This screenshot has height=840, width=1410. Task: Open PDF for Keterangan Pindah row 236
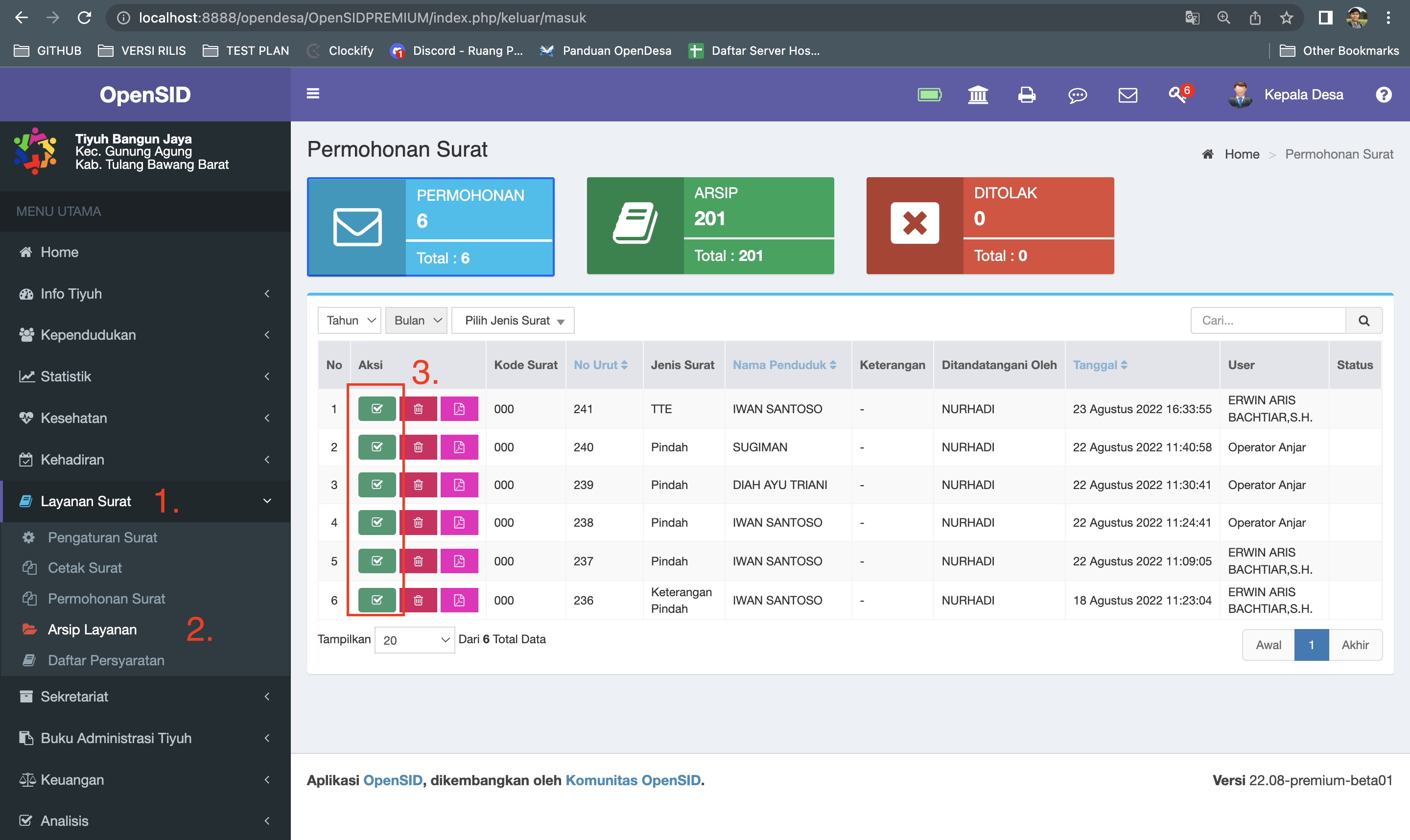(459, 600)
